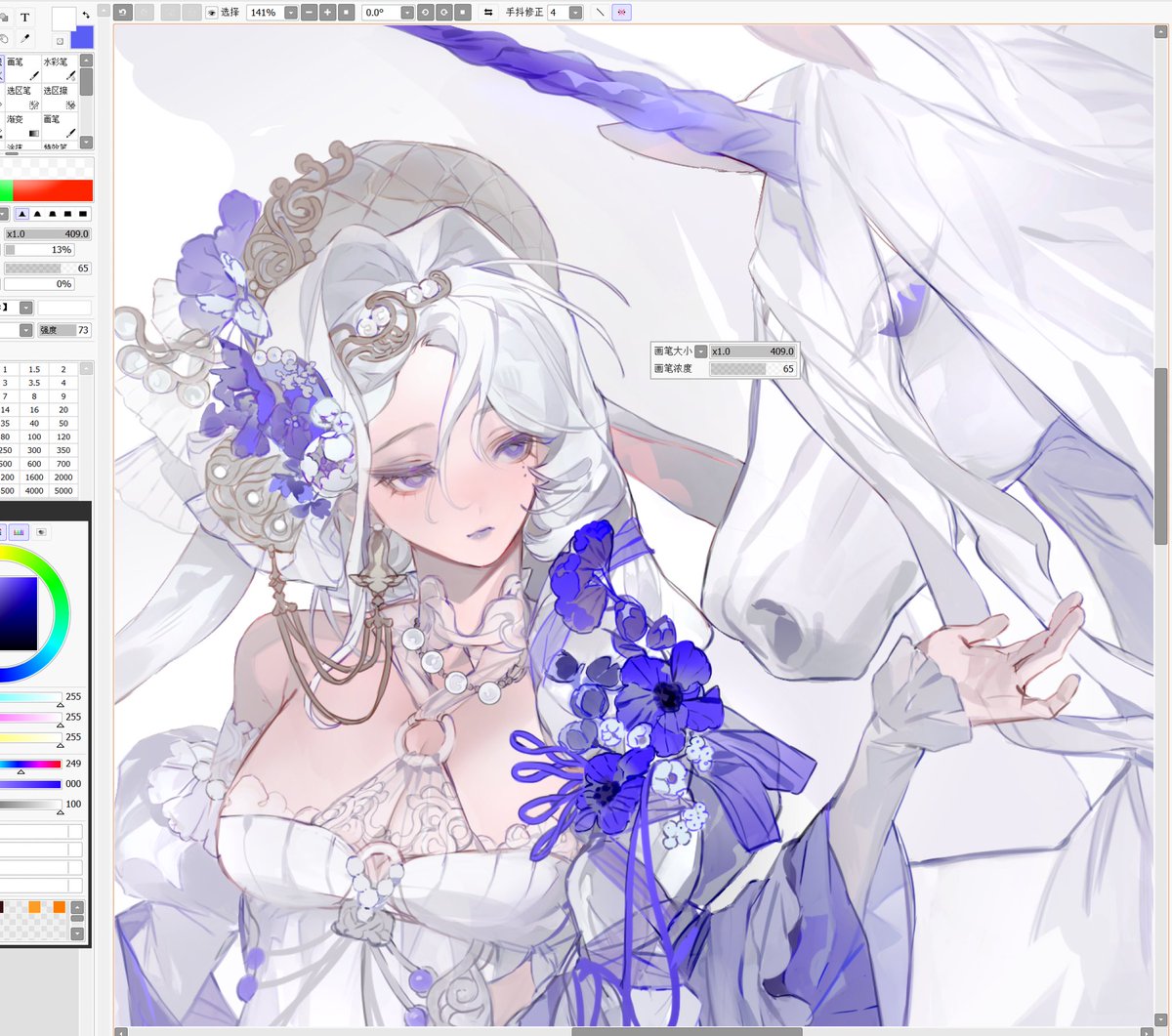This screenshot has width=1172, height=1036.
Task: Select the eyedropper color picker tool
Action: coord(25,39)
